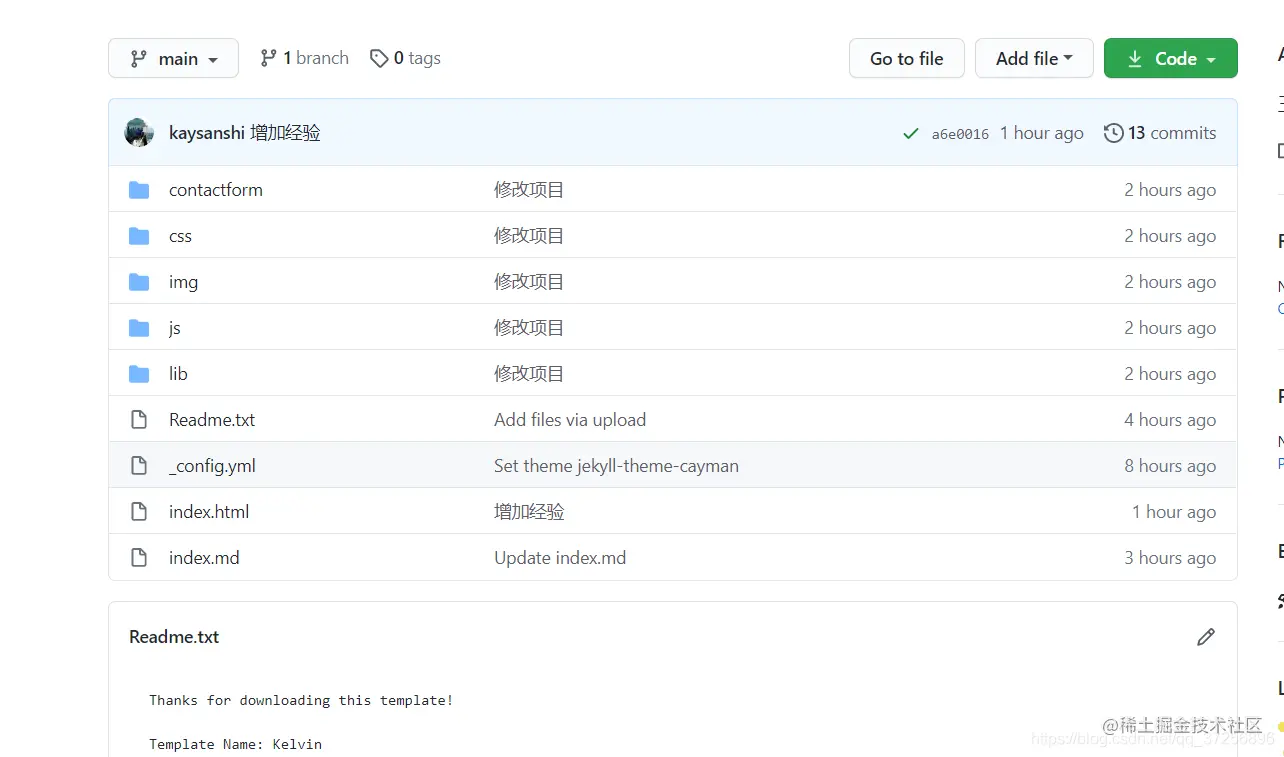Open the latest commit message 增加经验 in header
The height and width of the screenshot is (757, 1284).
click(x=285, y=133)
